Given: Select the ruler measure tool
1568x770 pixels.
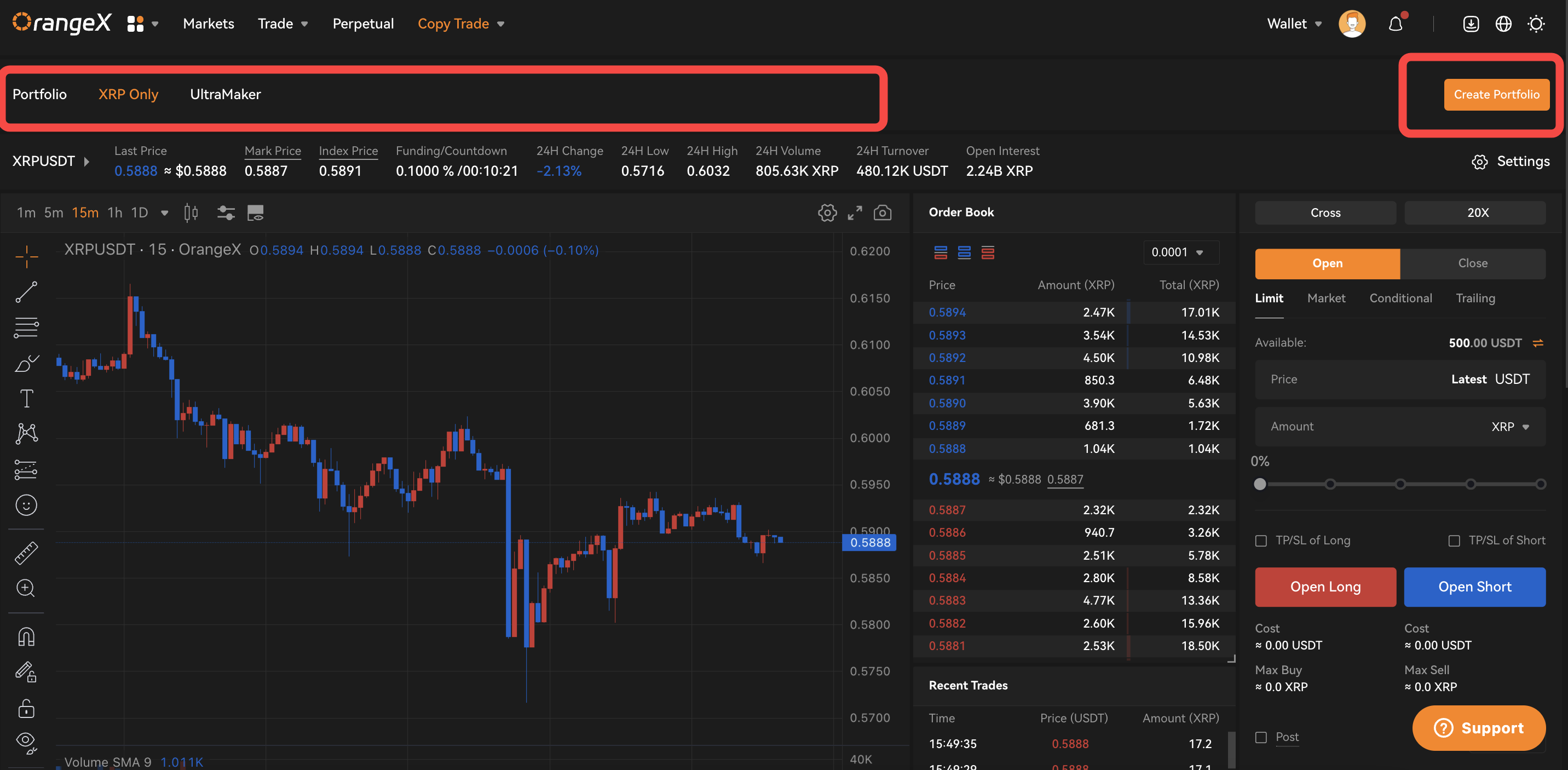Looking at the screenshot, I should tap(26, 553).
